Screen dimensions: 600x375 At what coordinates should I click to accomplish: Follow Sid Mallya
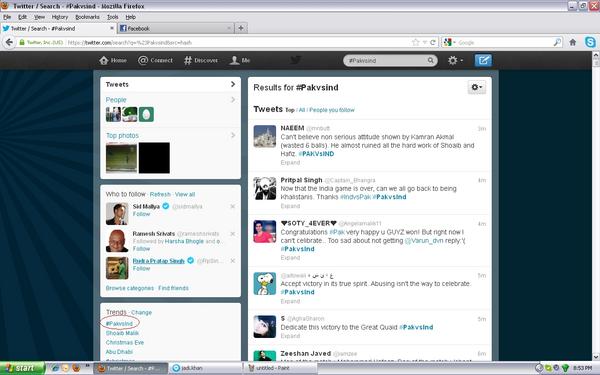tap(141, 214)
